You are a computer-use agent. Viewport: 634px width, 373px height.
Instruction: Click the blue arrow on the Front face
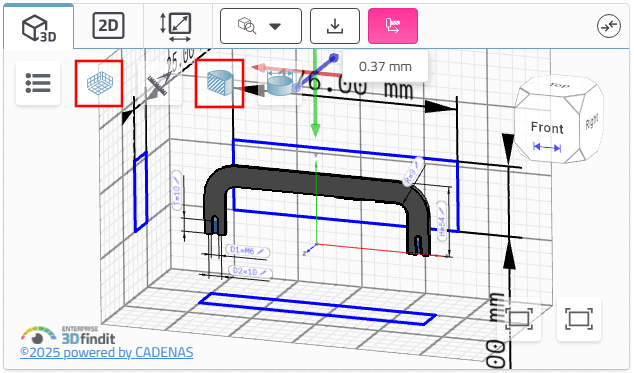coord(547,147)
